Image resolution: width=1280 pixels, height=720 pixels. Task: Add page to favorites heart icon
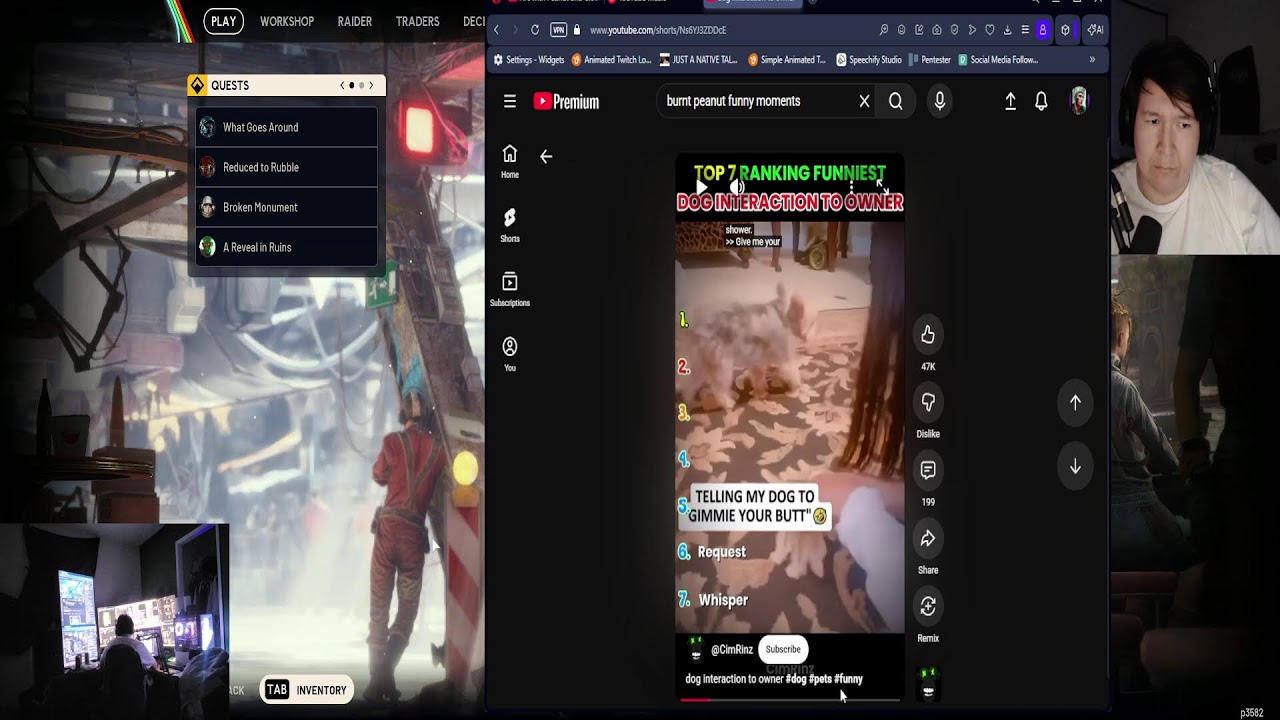click(990, 30)
